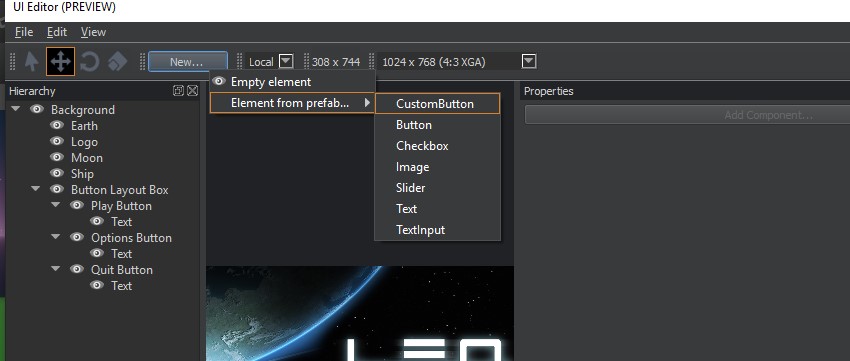Viewport: 850px width, 361px height.
Task: Pick the Button prefab
Action: [437, 125]
